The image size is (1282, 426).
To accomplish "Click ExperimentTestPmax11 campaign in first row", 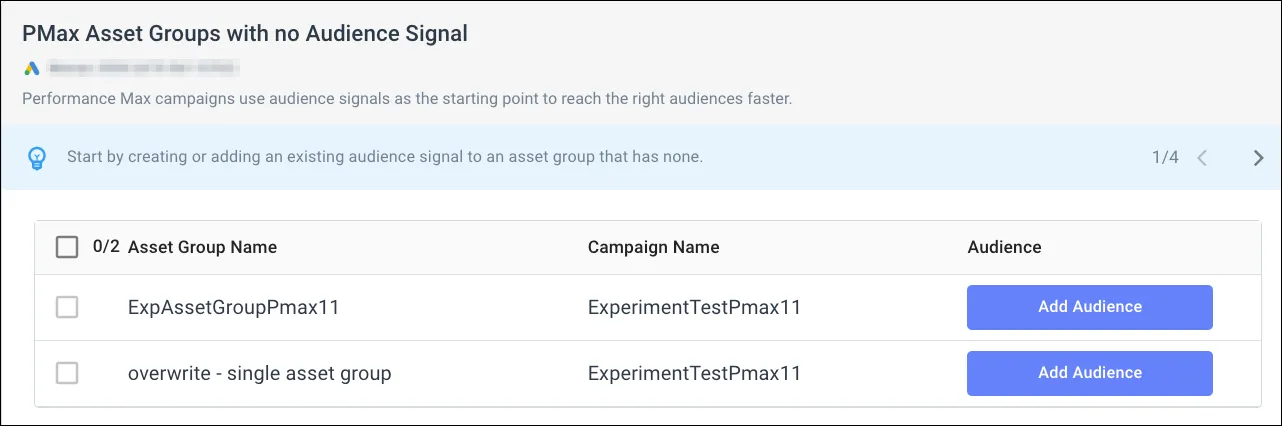I will click(694, 307).
